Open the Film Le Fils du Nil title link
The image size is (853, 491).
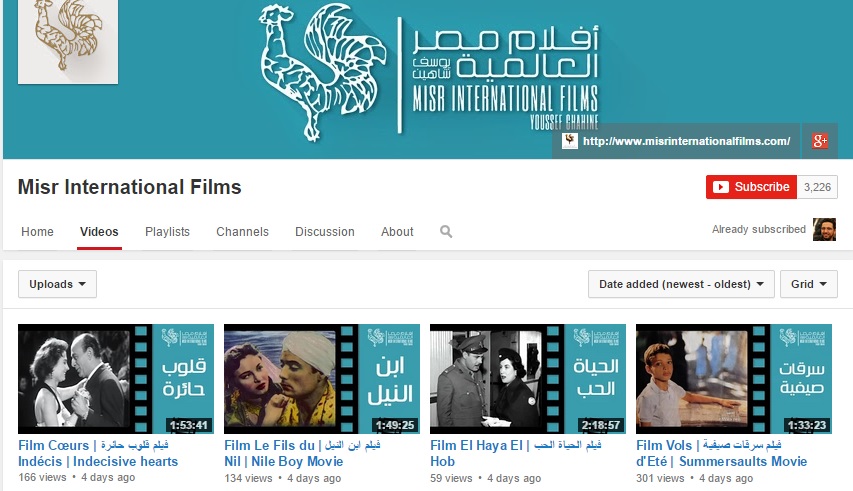(302, 453)
